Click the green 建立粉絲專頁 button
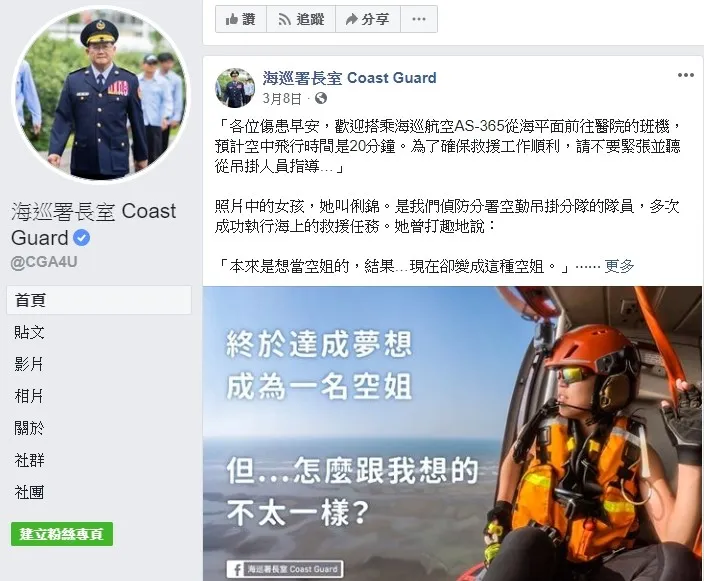704x581 pixels. 62,534
